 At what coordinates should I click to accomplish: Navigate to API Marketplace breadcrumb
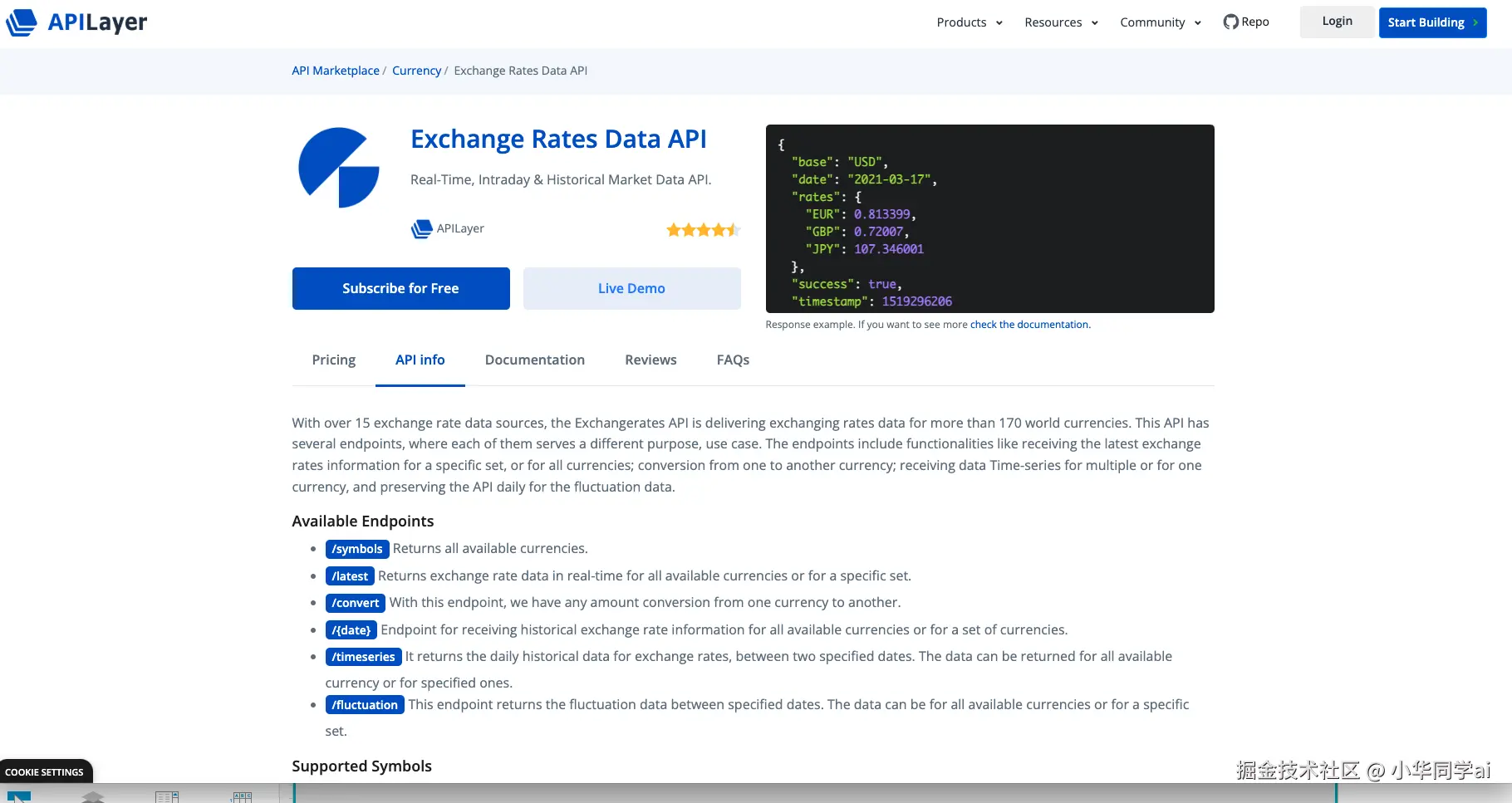[x=336, y=71]
